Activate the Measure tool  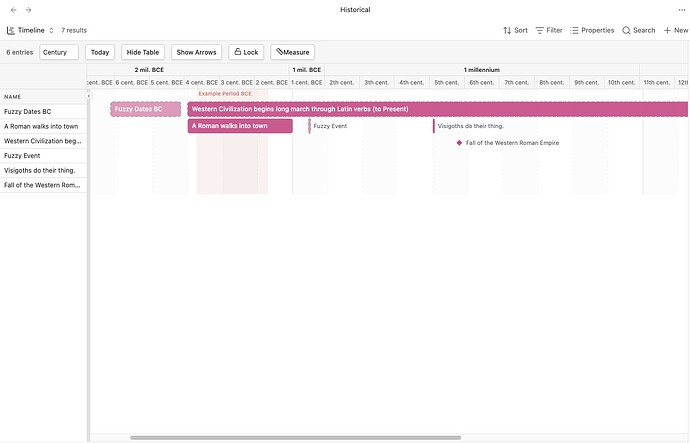point(293,52)
